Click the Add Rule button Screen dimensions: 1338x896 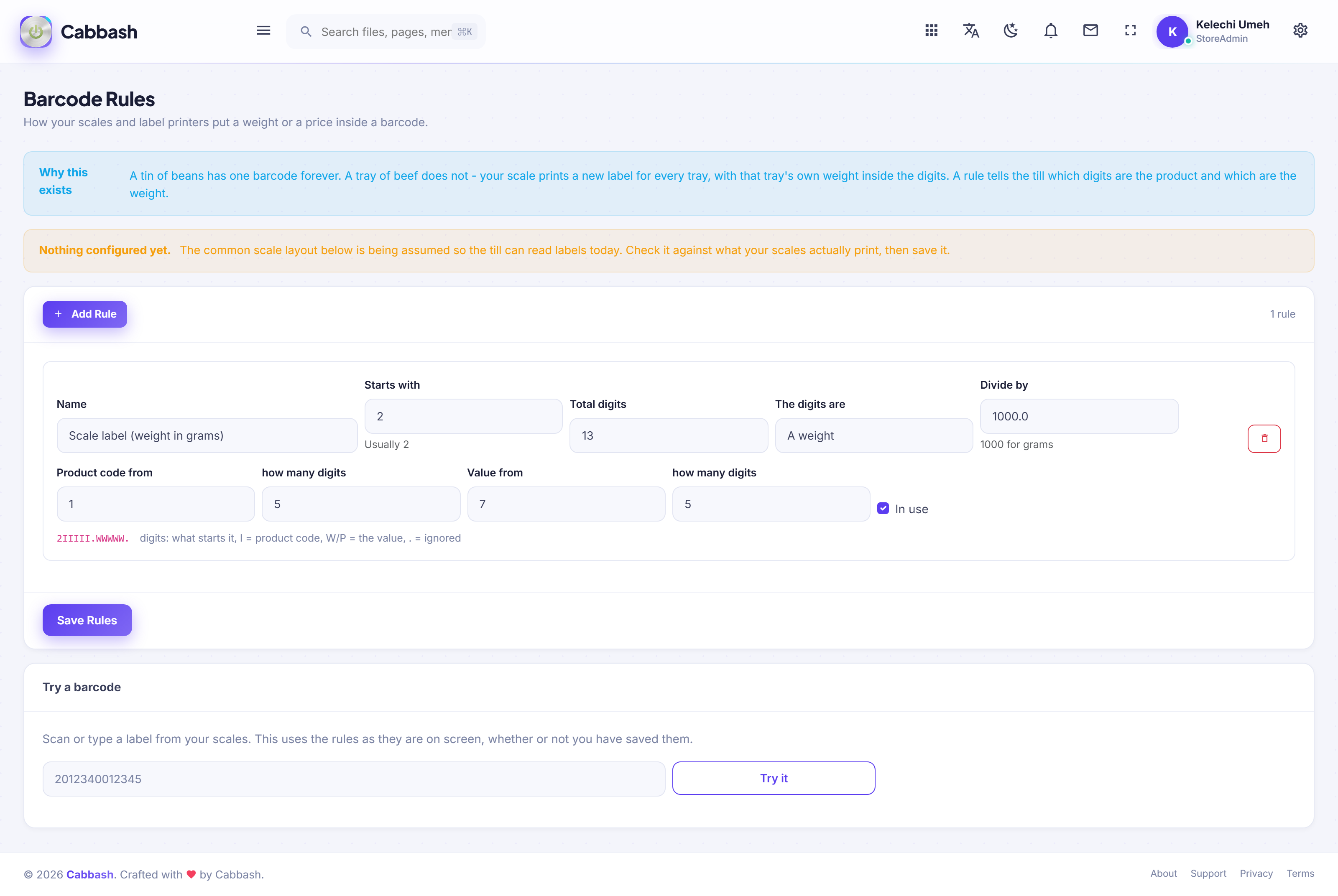(x=84, y=314)
